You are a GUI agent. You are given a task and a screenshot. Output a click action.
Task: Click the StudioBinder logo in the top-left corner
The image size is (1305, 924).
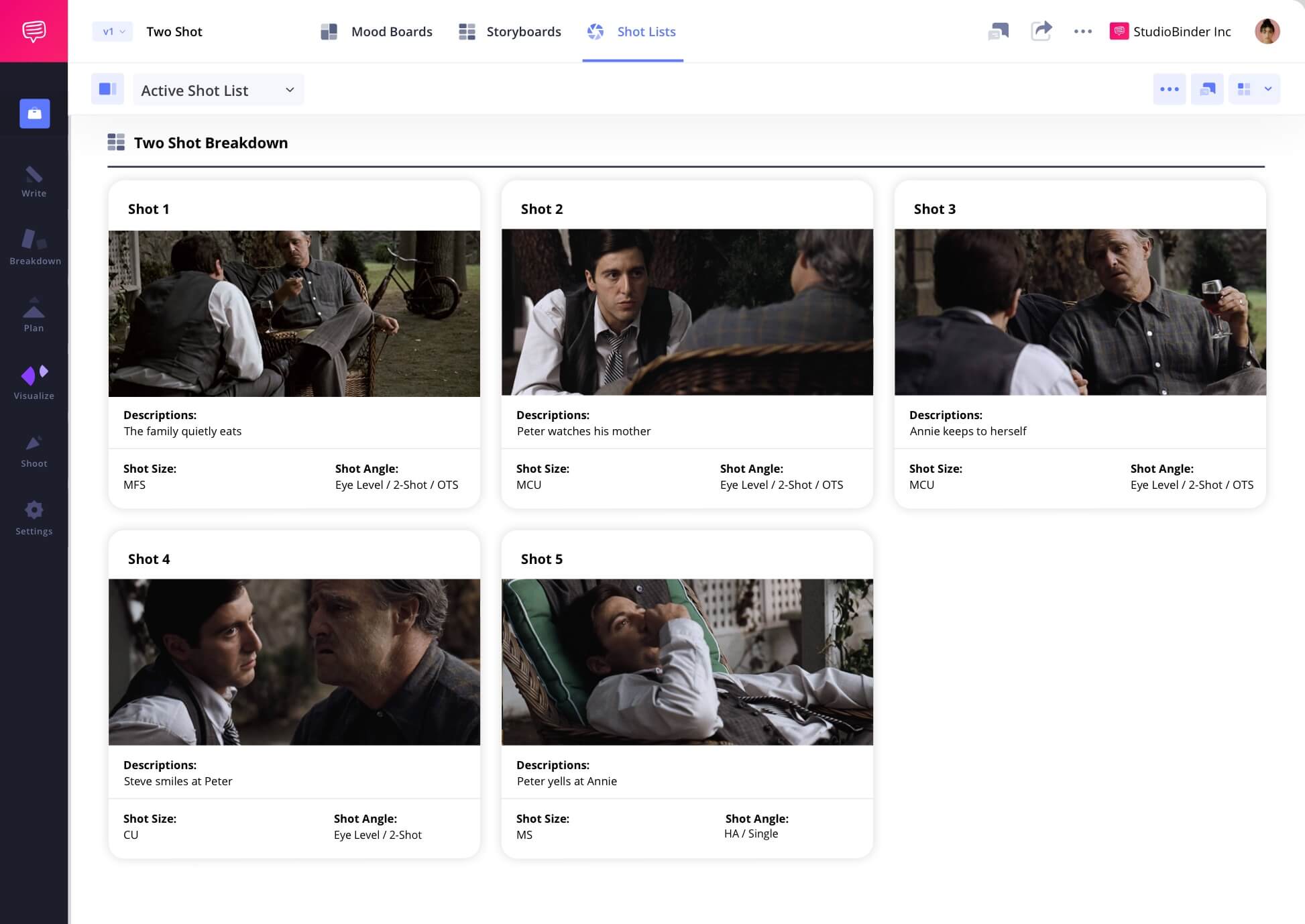pos(34,30)
